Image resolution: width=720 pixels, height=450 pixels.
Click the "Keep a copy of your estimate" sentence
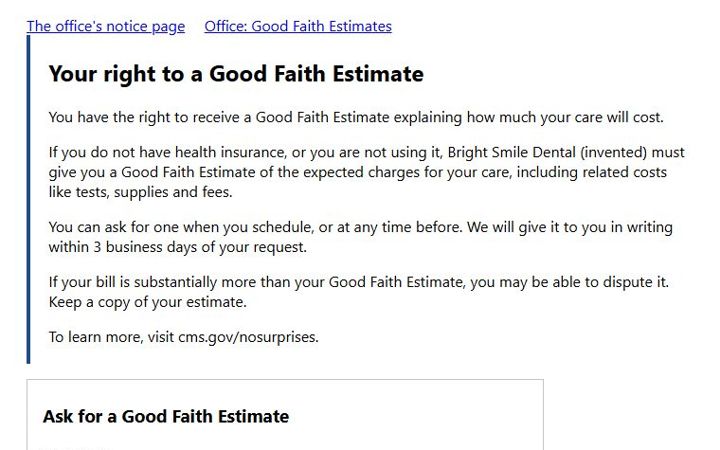pos(147,302)
